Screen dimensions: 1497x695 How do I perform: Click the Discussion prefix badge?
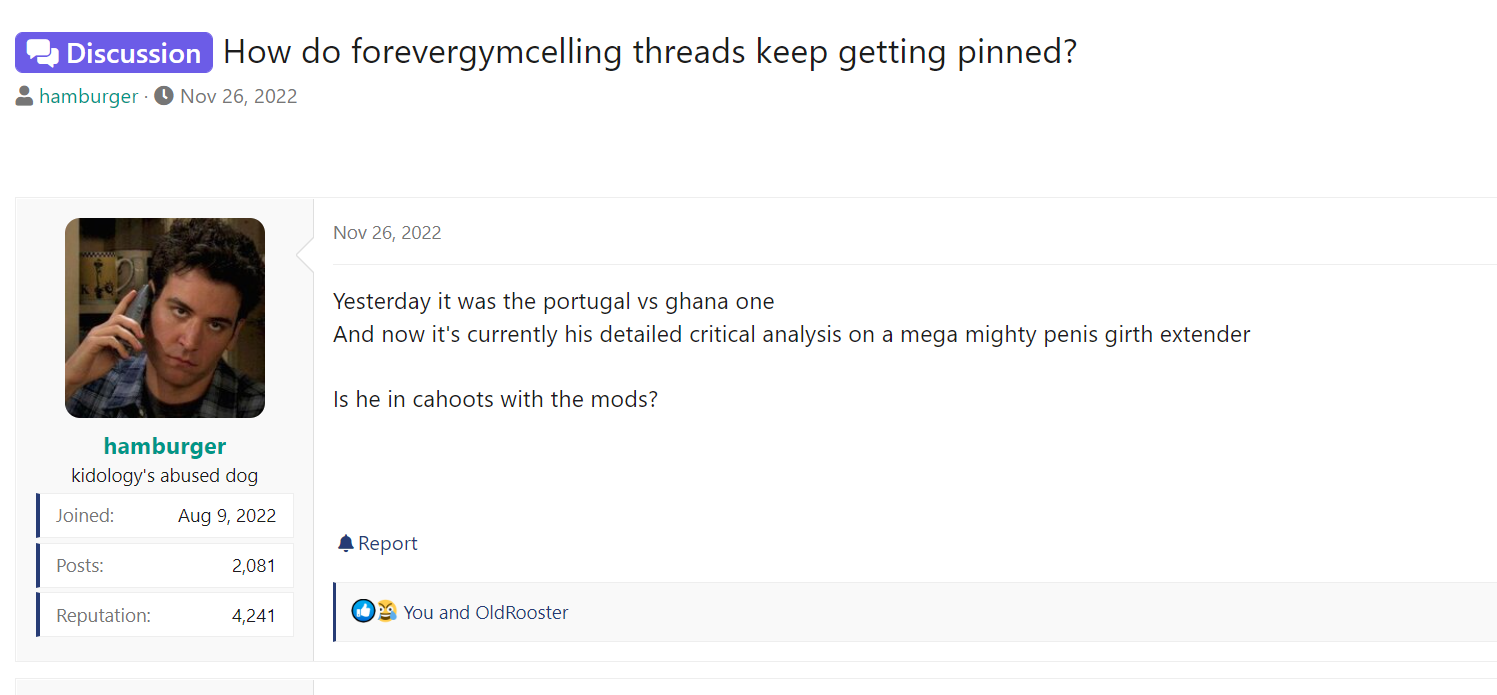coord(114,53)
